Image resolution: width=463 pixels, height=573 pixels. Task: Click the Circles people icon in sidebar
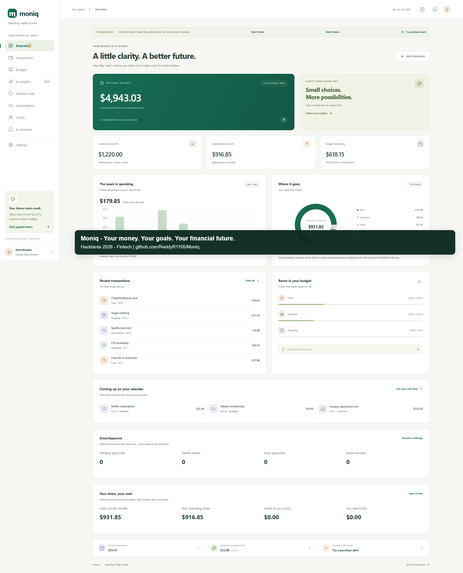[x=11, y=117]
